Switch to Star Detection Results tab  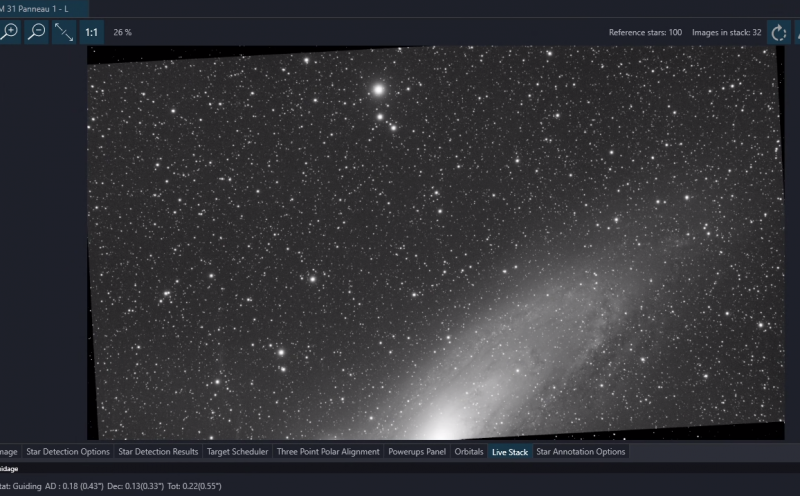click(158, 452)
